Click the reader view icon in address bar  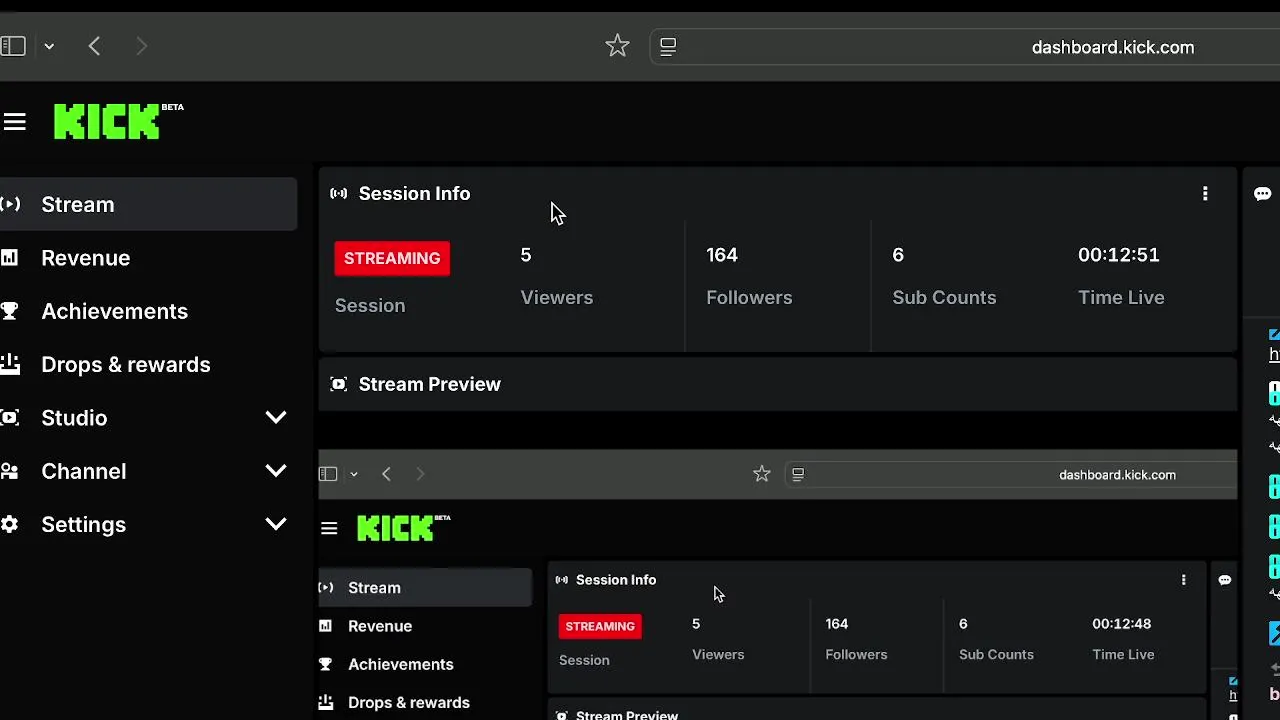[668, 46]
